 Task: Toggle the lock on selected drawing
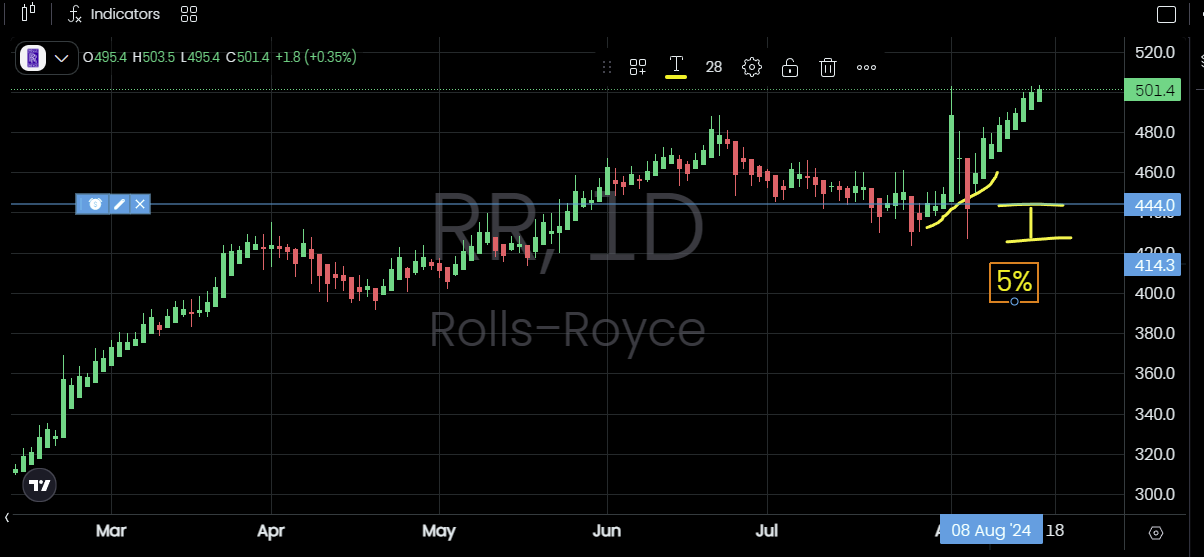pyautogui.click(x=790, y=67)
